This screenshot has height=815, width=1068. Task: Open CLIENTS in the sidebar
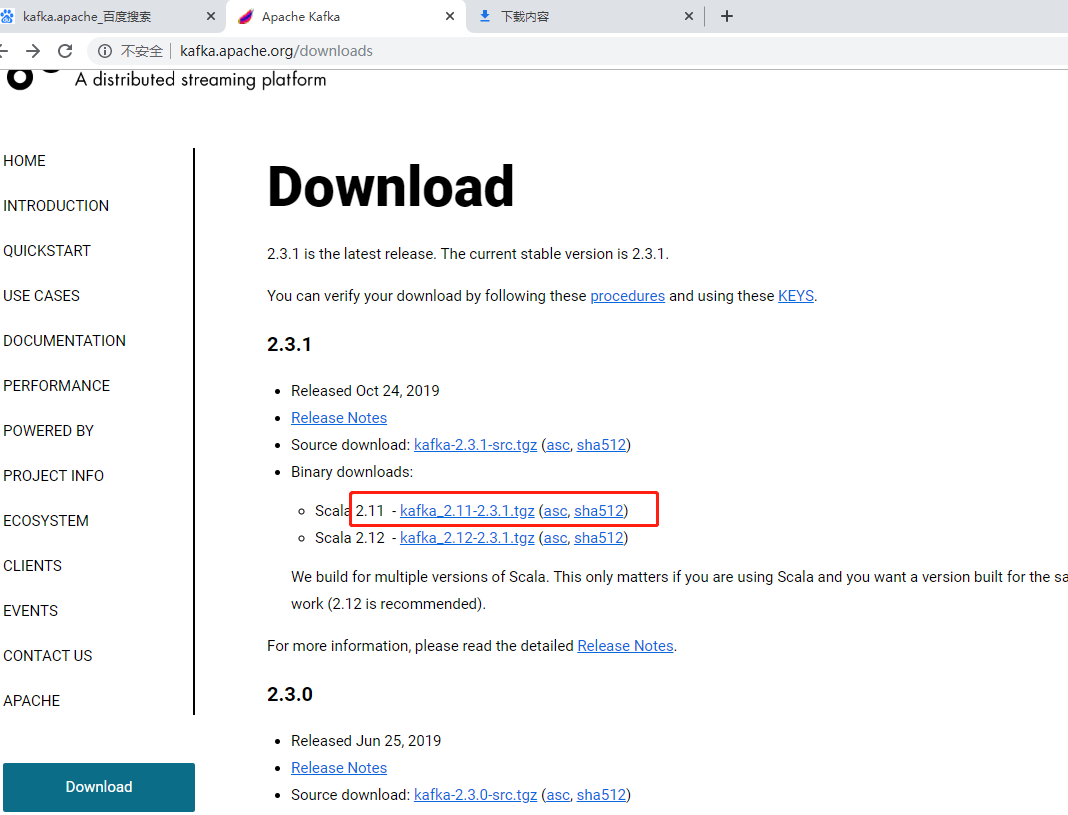pos(33,565)
